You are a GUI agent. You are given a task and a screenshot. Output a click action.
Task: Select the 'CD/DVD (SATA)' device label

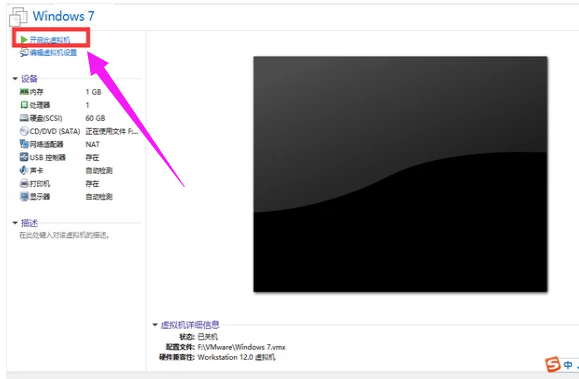tap(55, 131)
